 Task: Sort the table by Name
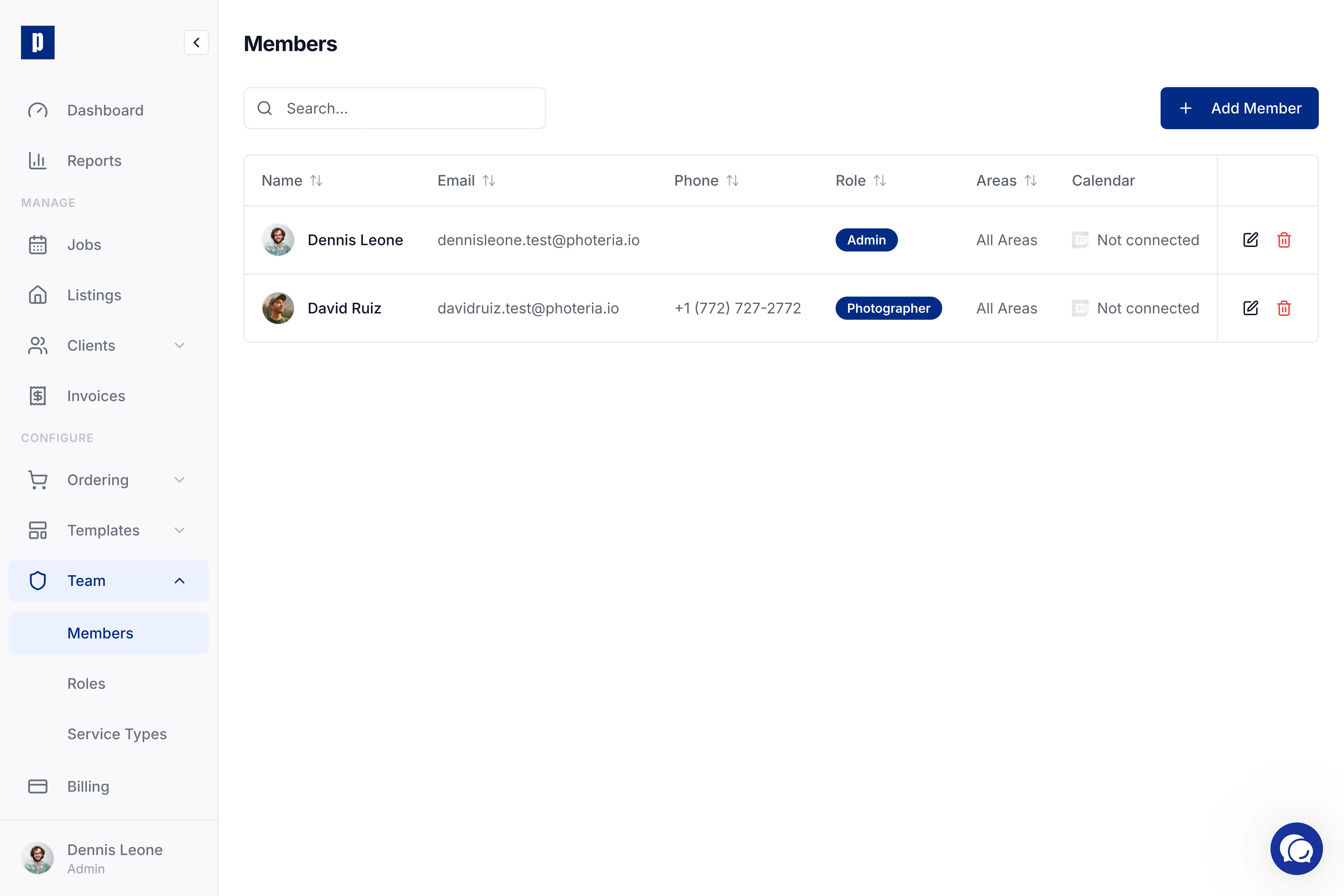(x=316, y=181)
